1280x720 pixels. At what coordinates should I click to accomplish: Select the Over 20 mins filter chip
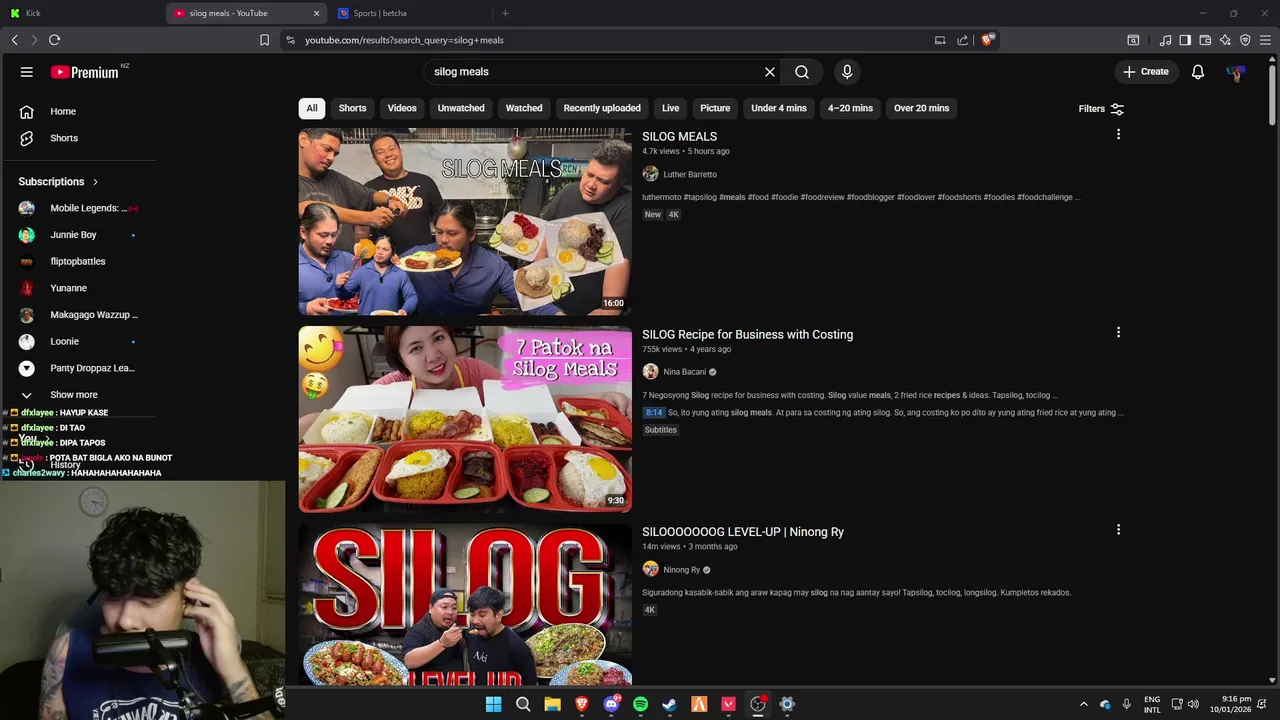[x=921, y=108]
